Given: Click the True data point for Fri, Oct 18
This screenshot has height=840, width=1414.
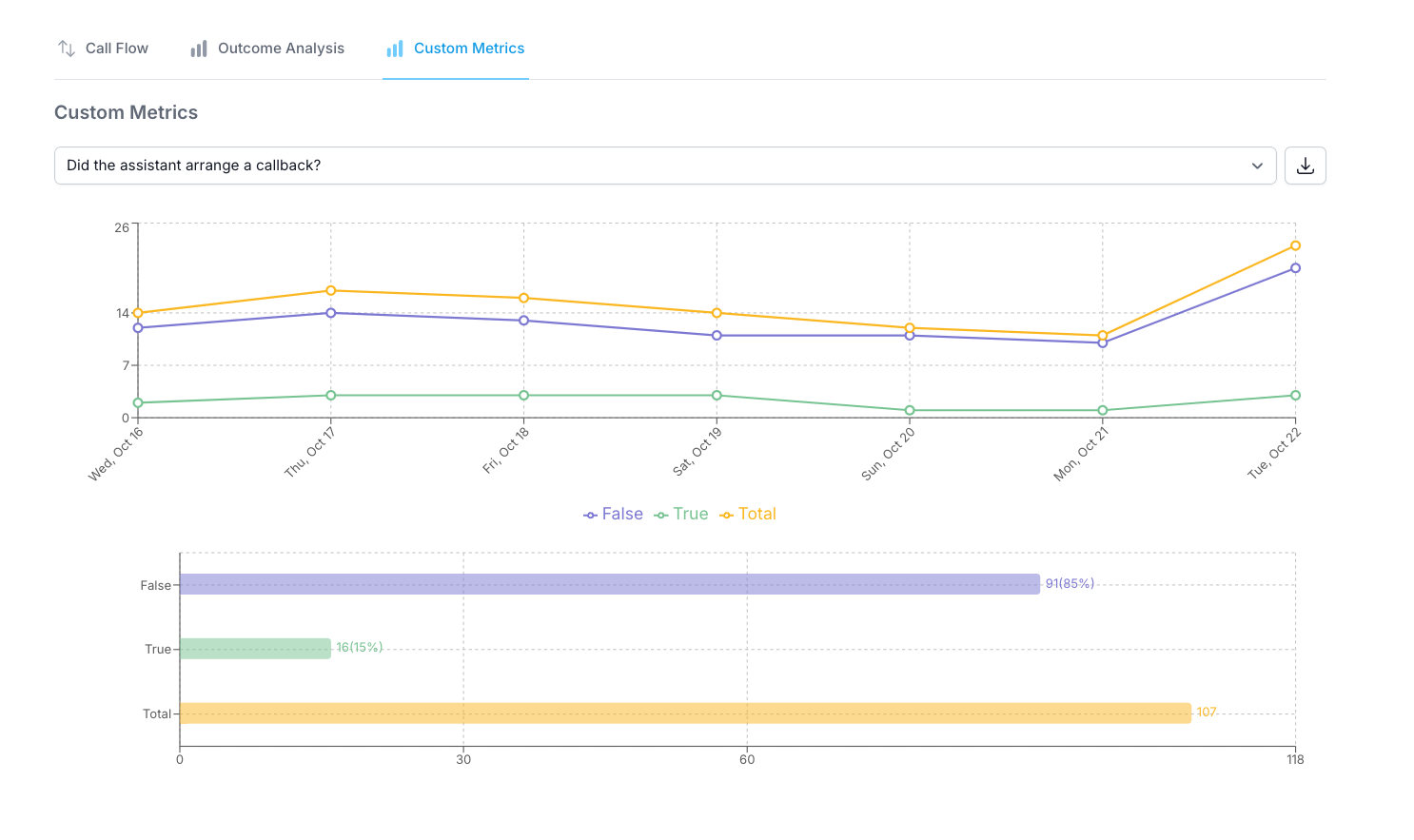Looking at the screenshot, I should pyautogui.click(x=523, y=395).
